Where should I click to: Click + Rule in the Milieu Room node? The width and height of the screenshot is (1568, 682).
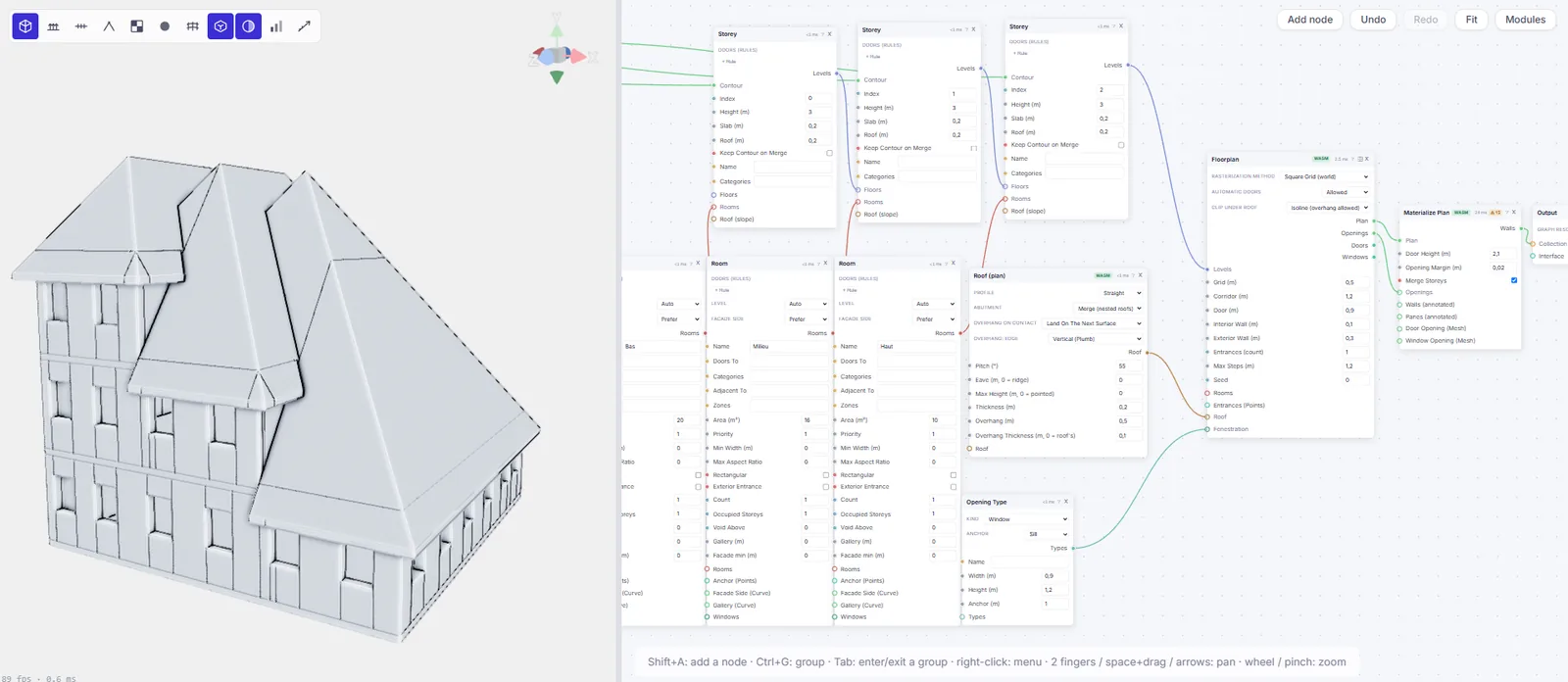click(x=722, y=290)
